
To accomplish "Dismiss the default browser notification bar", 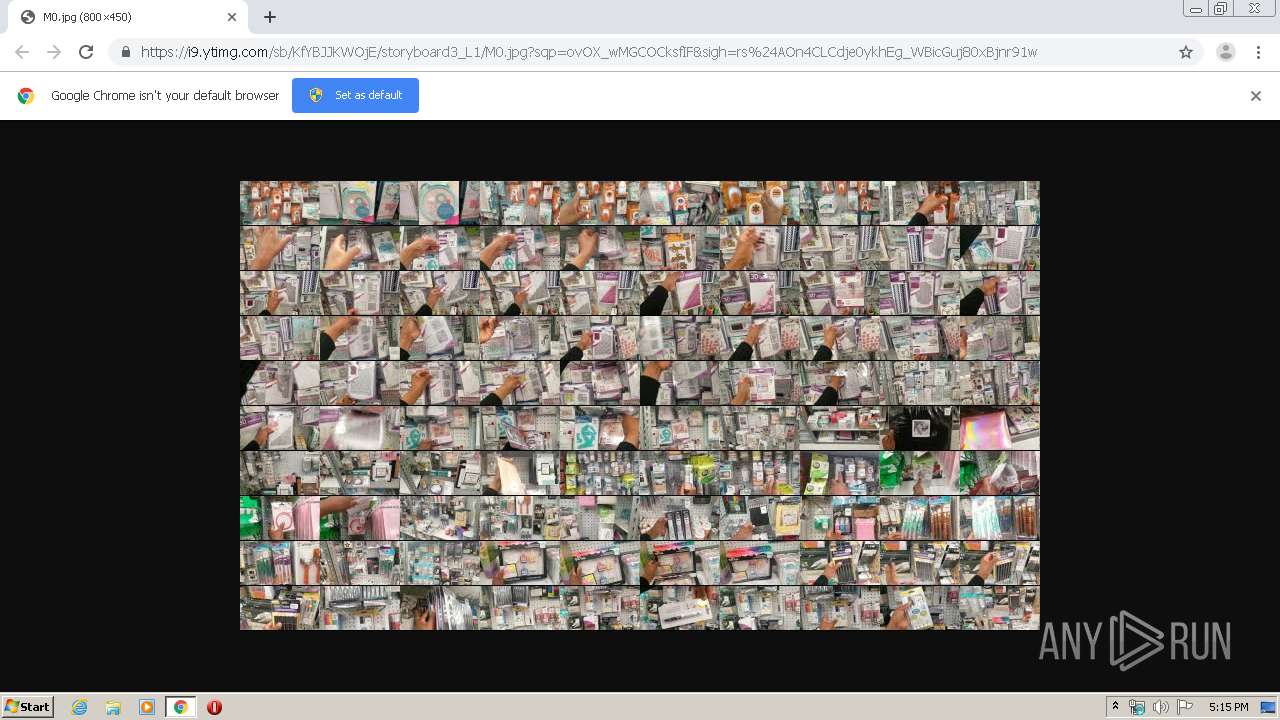I will click(1256, 96).
